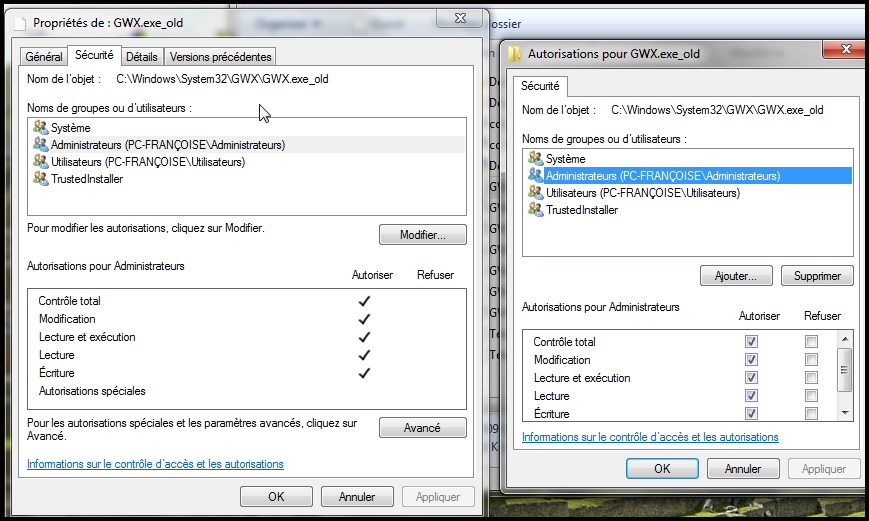869x521 pixels.
Task: Select Utilisateurs row in Propriétés user list
Action: coord(247,162)
